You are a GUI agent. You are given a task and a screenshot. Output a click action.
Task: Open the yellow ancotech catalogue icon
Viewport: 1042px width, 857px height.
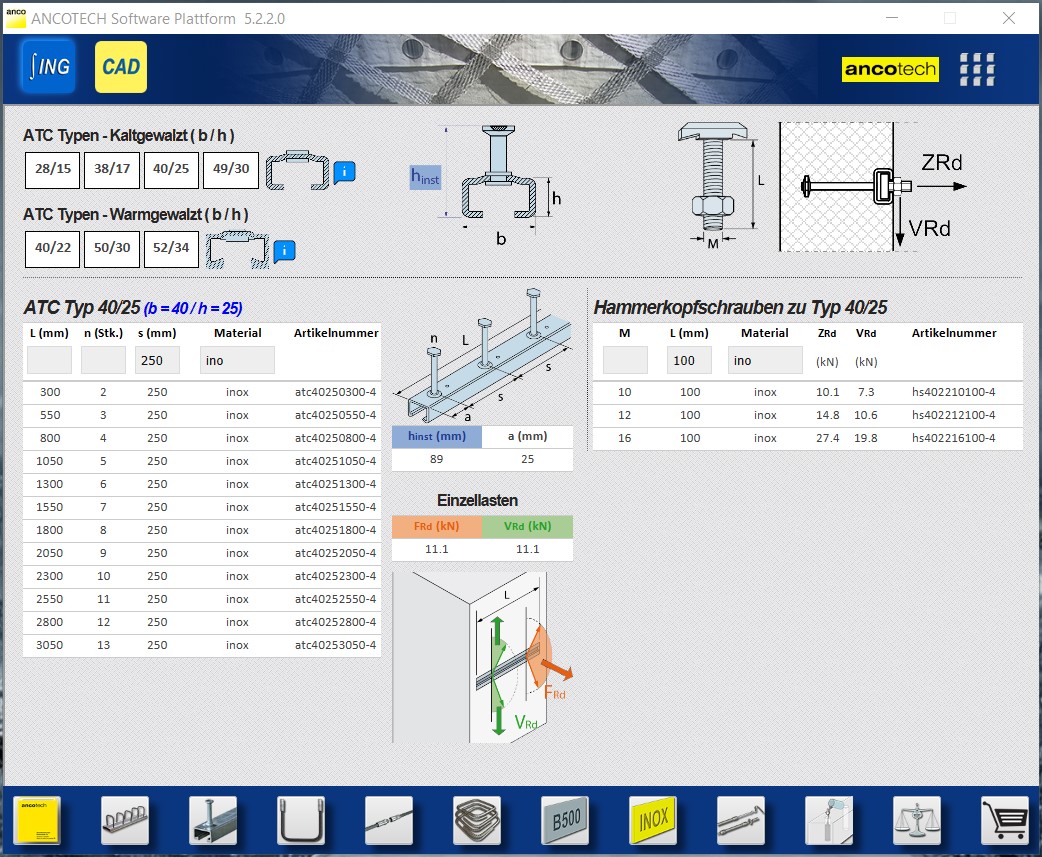[37, 821]
